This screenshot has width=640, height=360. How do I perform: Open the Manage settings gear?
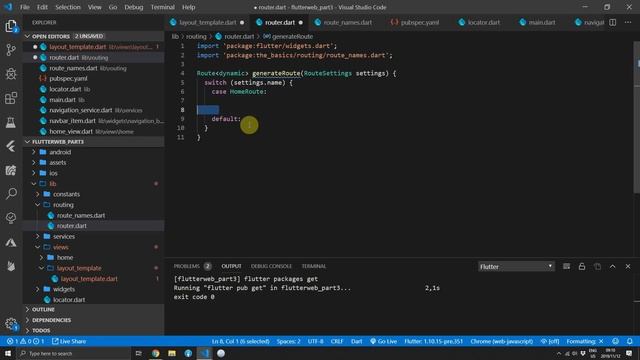11,324
